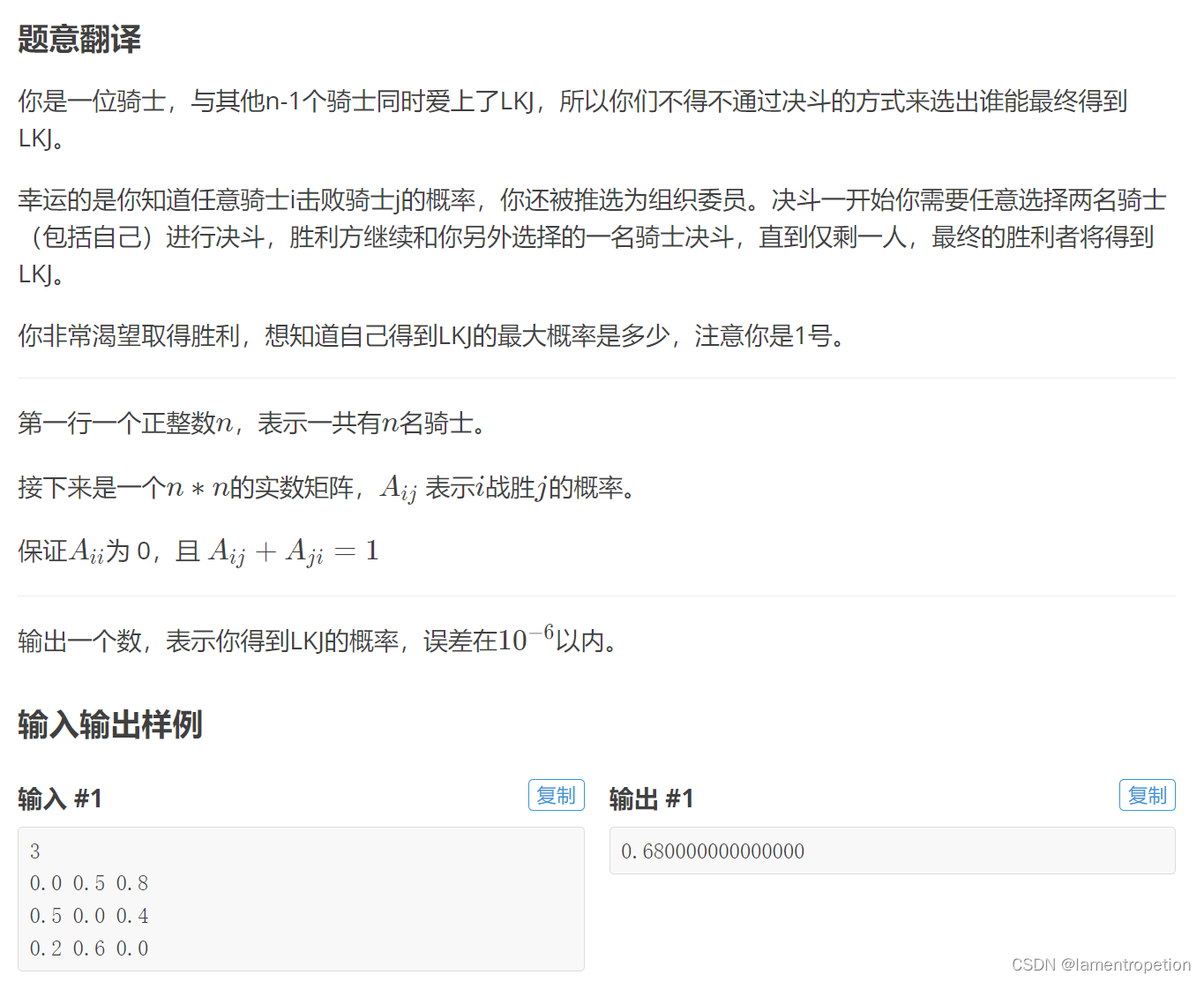Click sentence 你非常渴望取得胜利

click(431, 335)
